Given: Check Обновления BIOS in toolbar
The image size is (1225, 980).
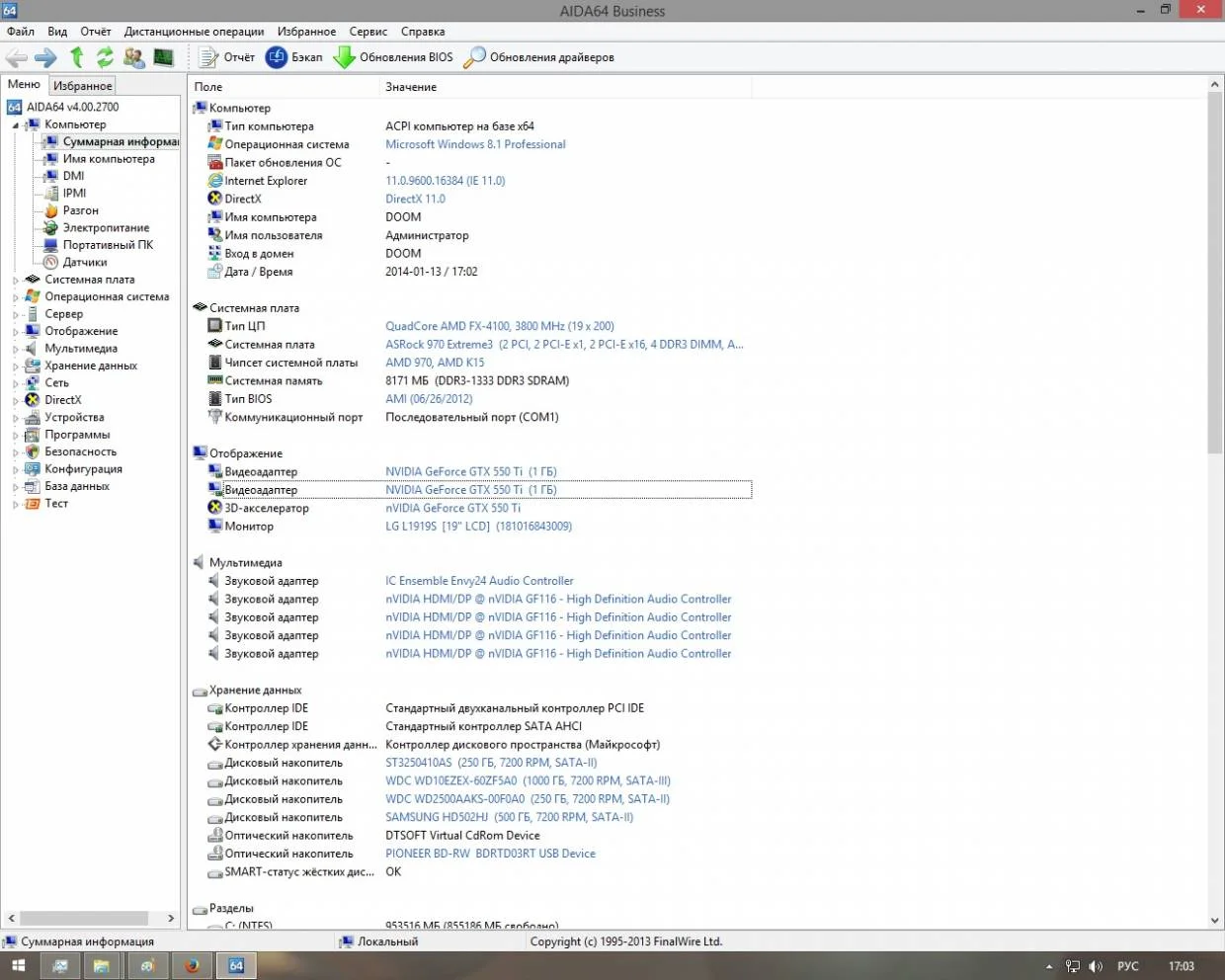Looking at the screenshot, I should (x=393, y=57).
